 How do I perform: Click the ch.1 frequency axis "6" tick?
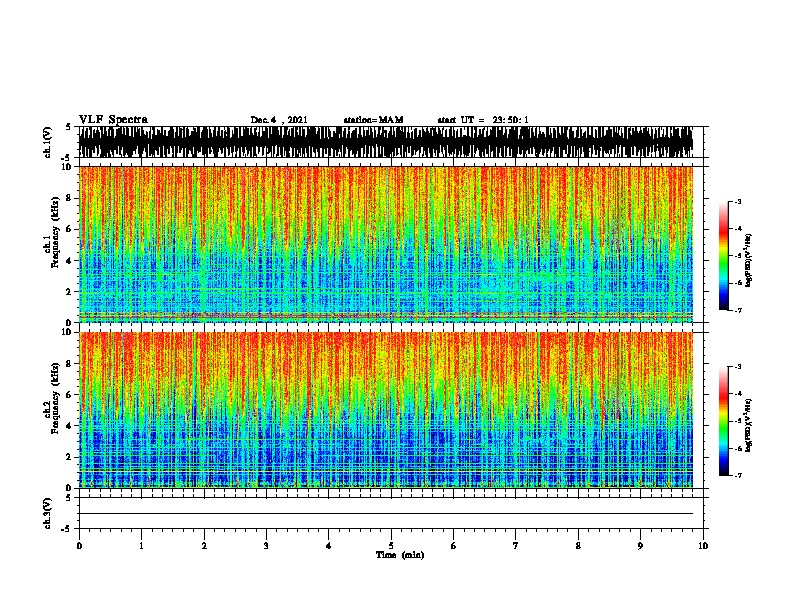click(x=70, y=229)
